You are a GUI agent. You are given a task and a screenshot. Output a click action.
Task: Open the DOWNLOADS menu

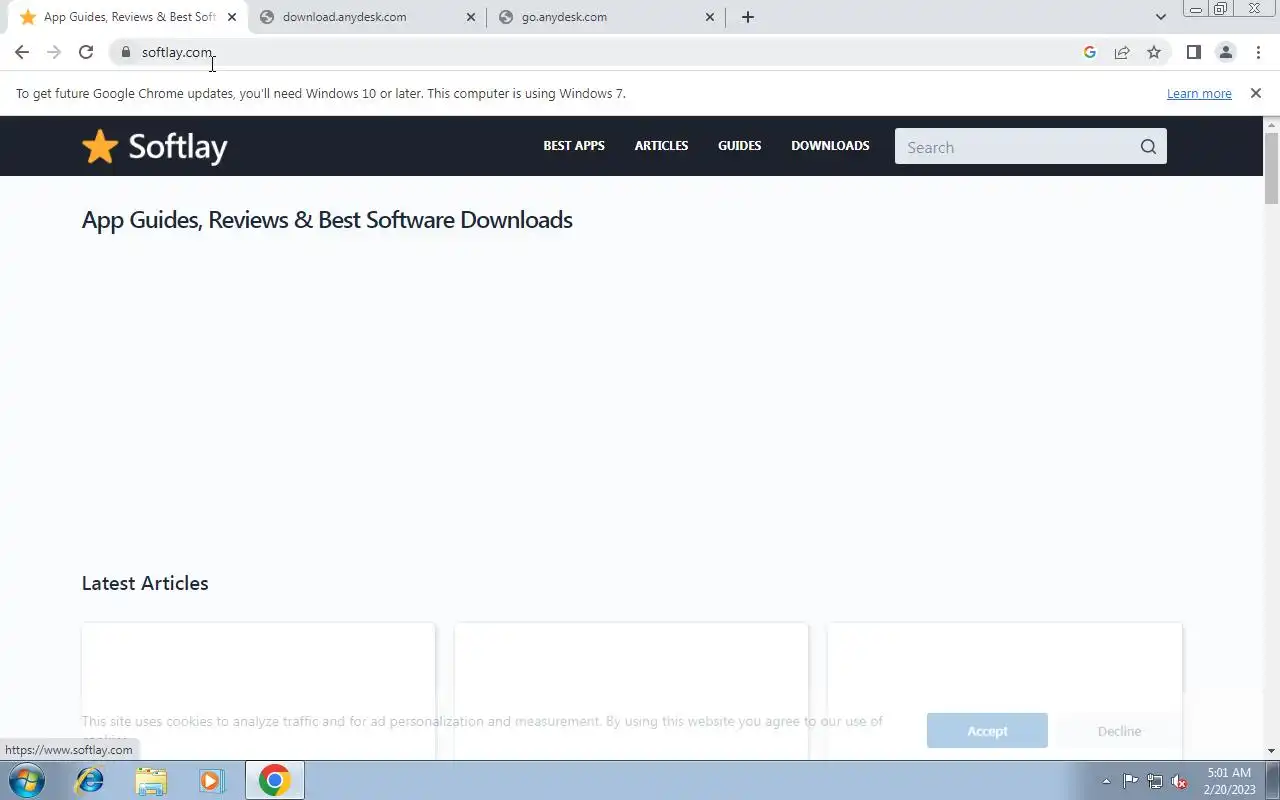pos(830,146)
